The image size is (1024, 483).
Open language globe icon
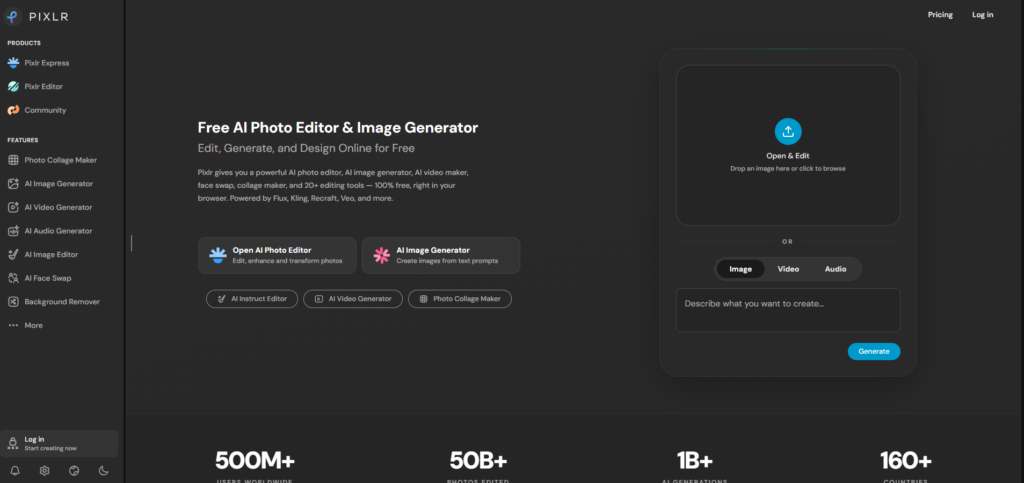(74, 471)
